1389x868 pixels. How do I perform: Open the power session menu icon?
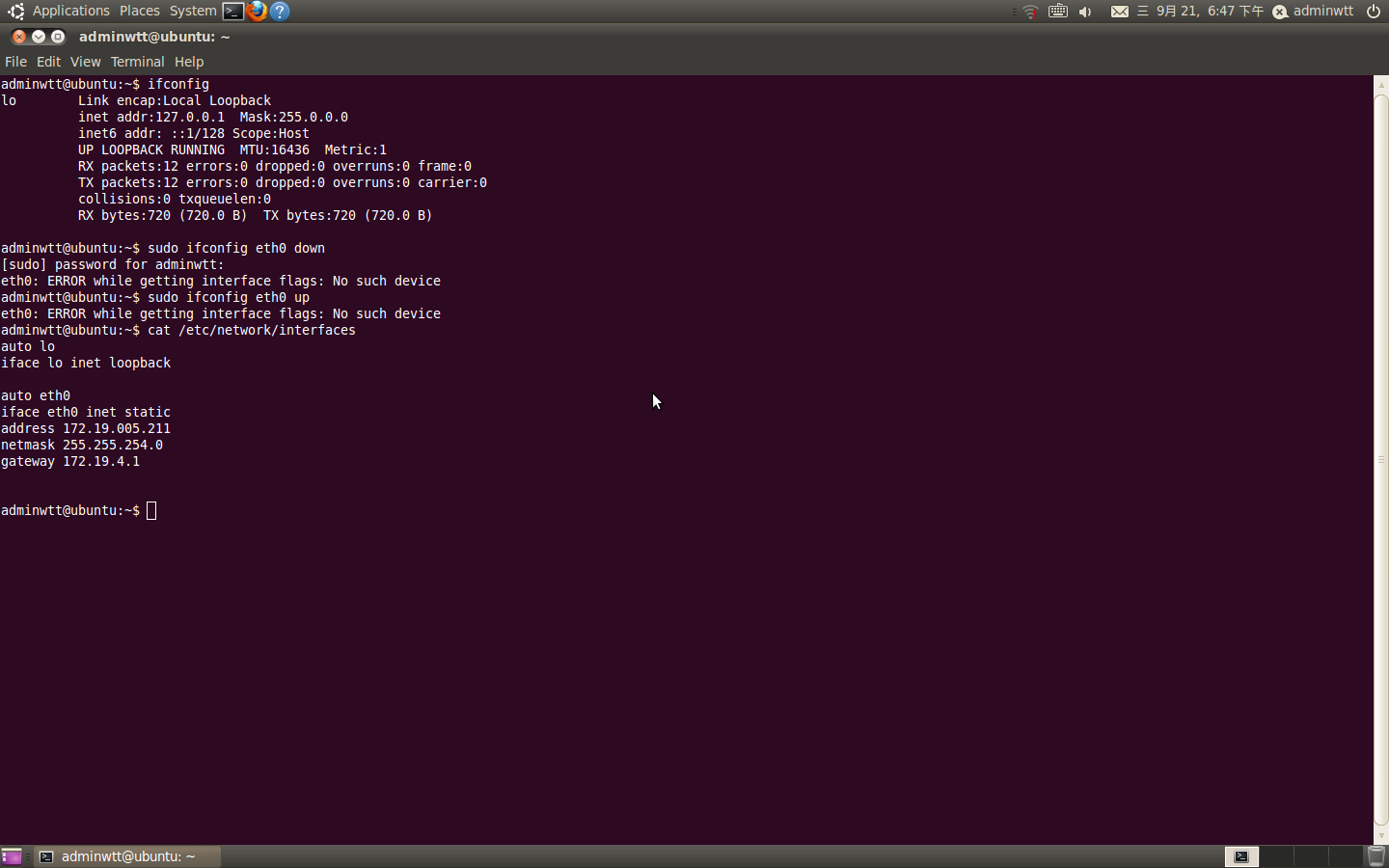pos(1374,12)
